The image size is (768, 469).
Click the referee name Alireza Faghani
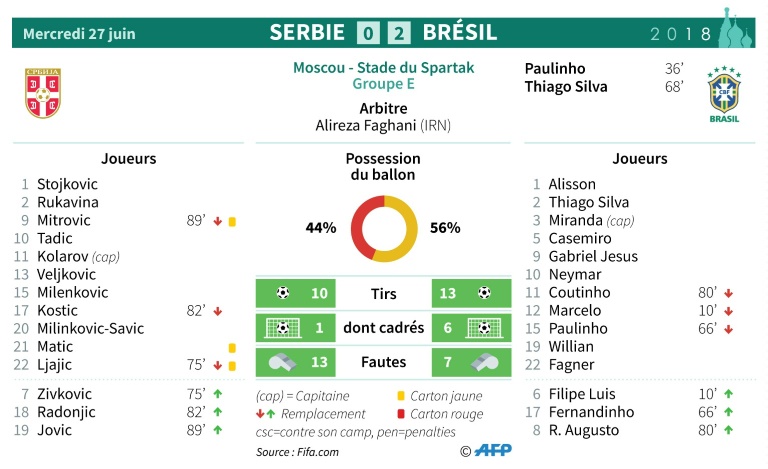tap(366, 126)
